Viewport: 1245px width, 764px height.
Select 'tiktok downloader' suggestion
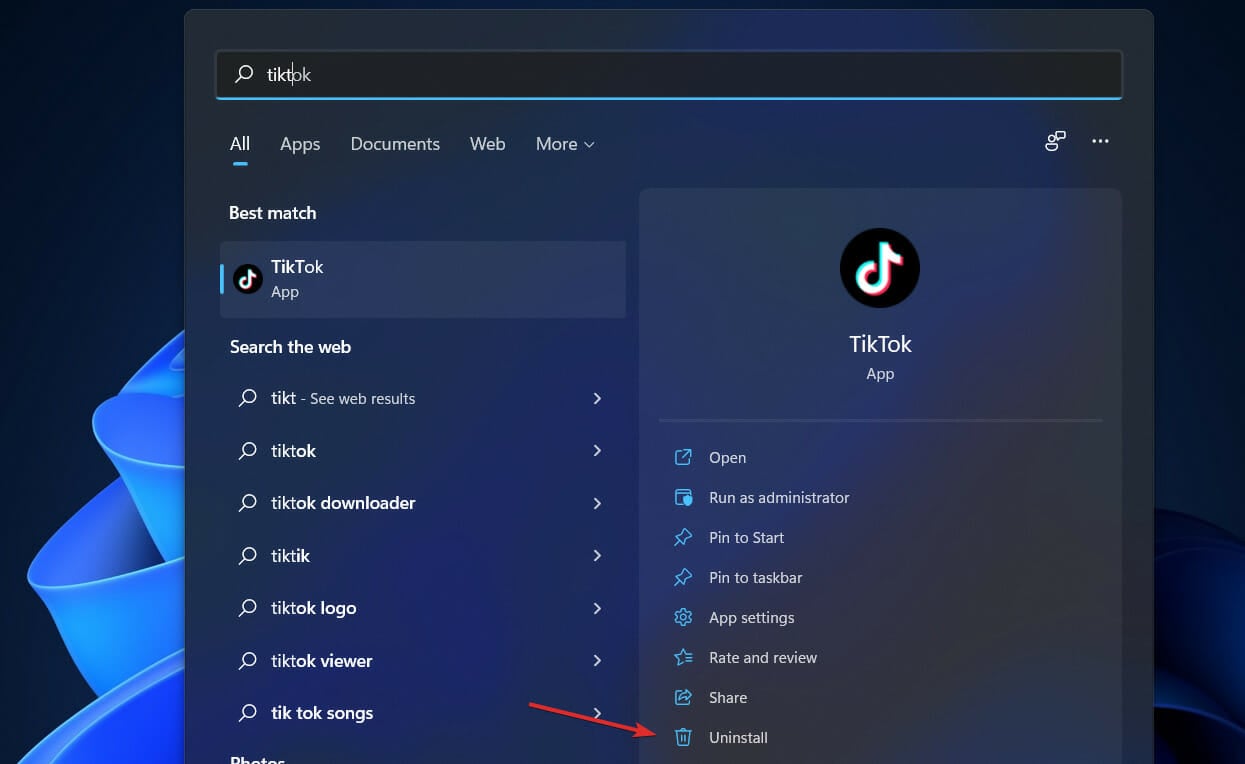click(x=423, y=503)
